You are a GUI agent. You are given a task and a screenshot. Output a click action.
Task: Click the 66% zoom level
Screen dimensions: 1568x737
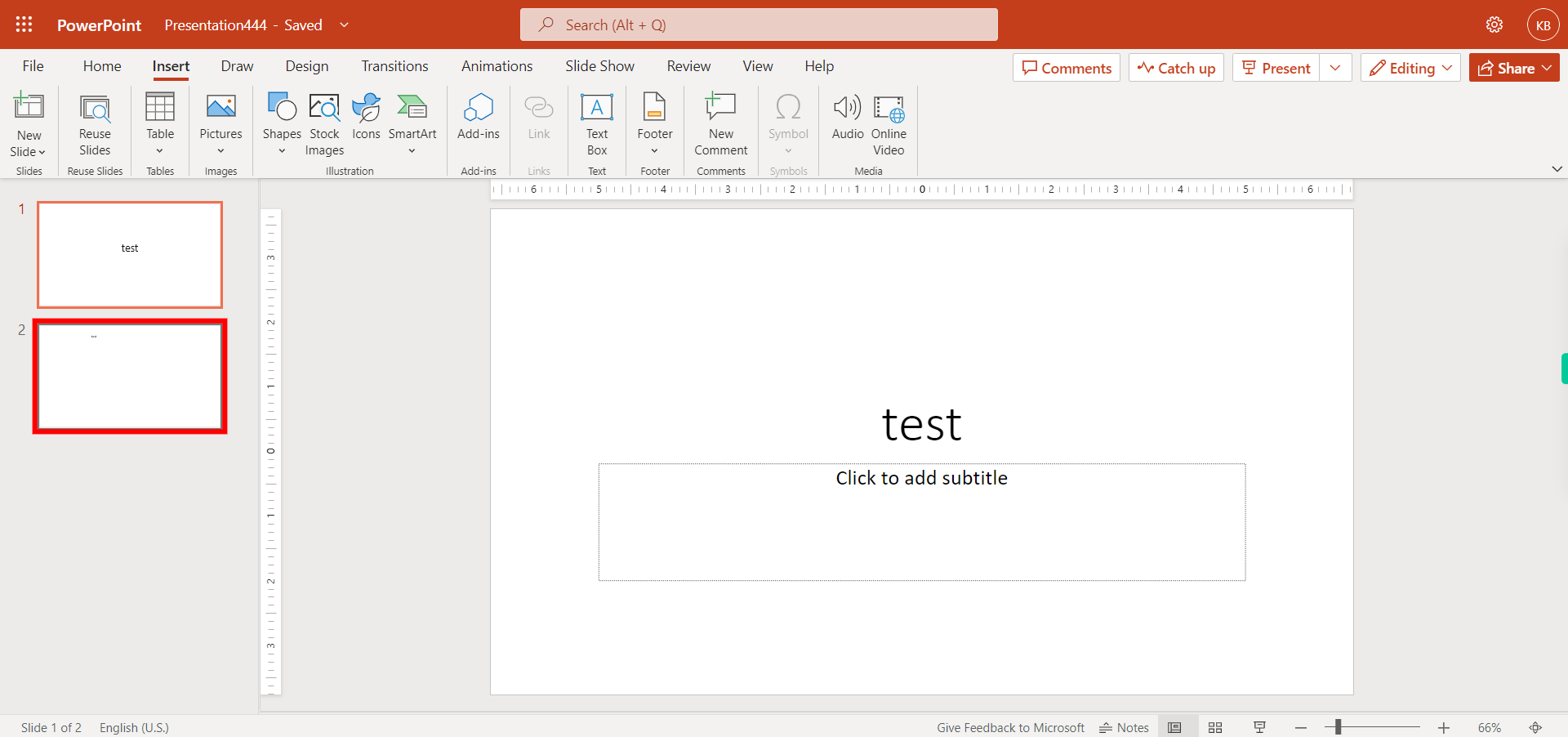1489,727
